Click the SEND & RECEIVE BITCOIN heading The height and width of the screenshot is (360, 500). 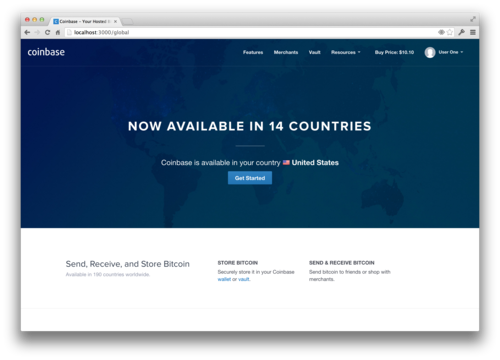coord(342,263)
